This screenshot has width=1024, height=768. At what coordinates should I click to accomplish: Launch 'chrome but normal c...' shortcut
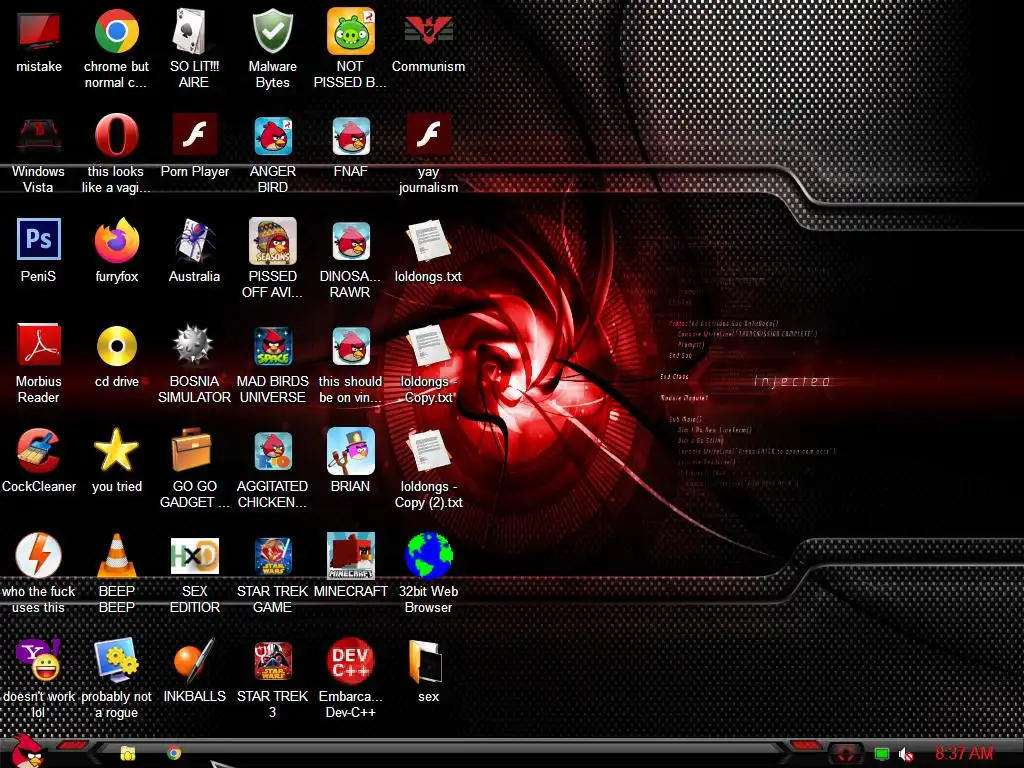point(116,31)
